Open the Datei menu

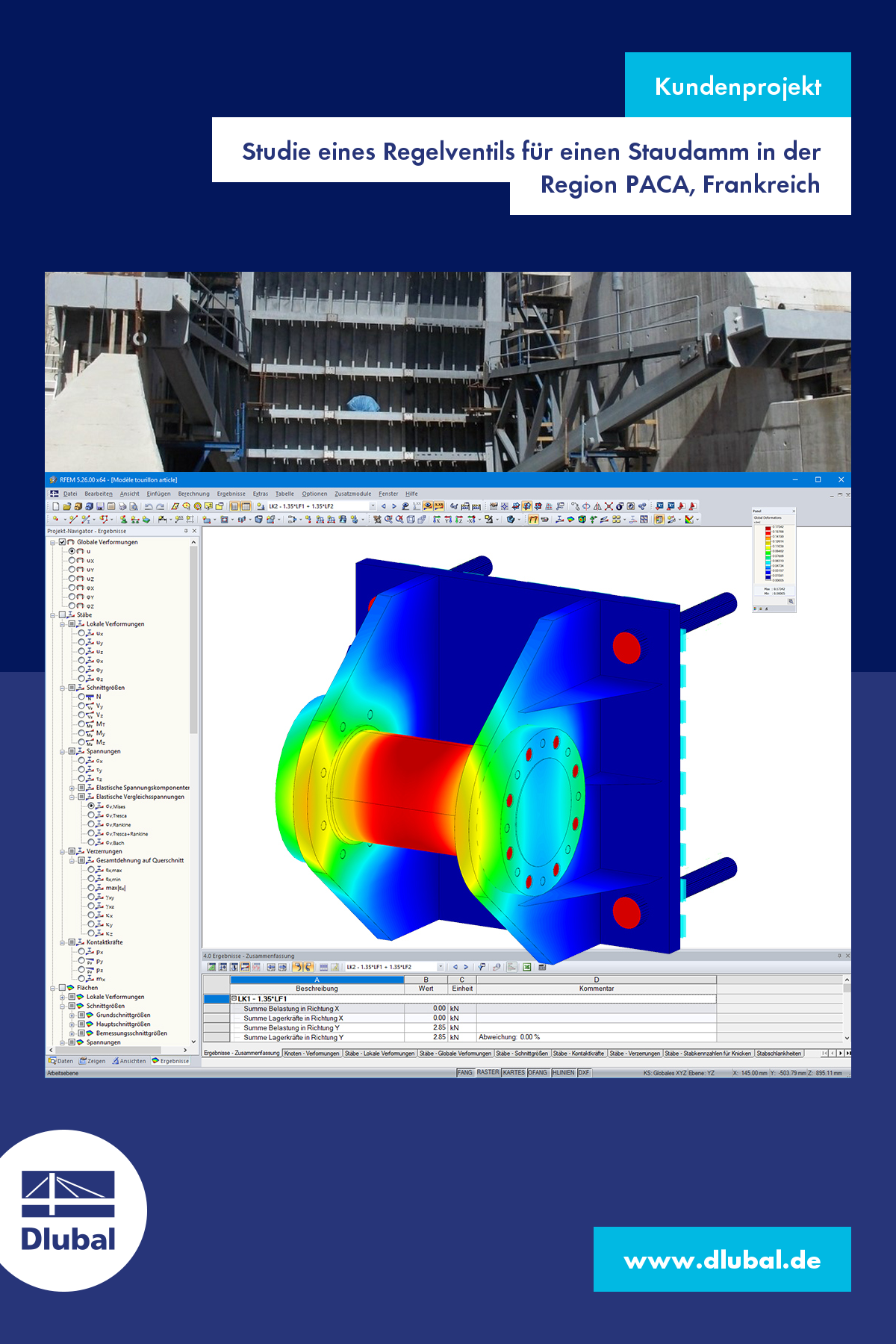point(70,494)
